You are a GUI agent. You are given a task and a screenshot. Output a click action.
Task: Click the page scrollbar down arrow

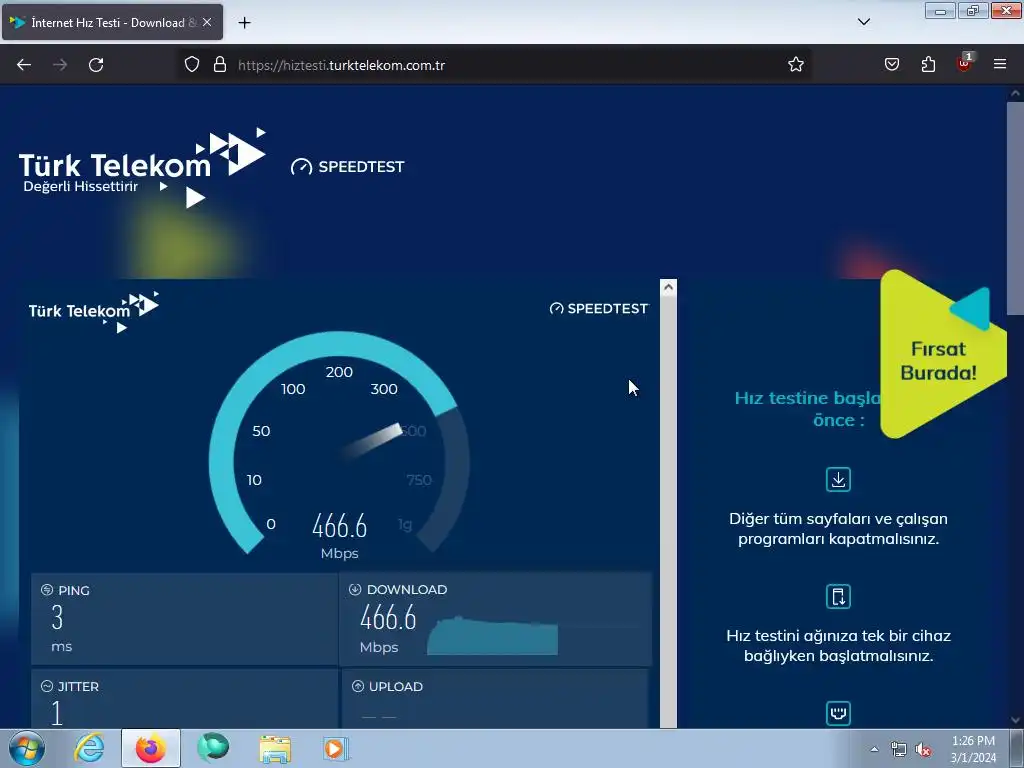(1015, 720)
